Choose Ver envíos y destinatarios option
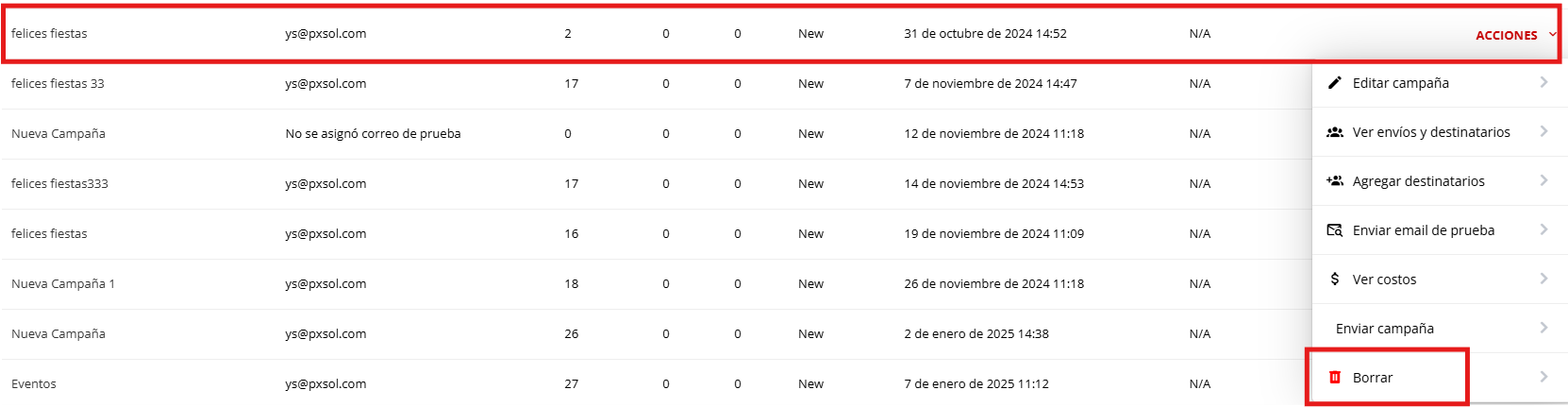1568x407 pixels. [x=1430, y=132]
